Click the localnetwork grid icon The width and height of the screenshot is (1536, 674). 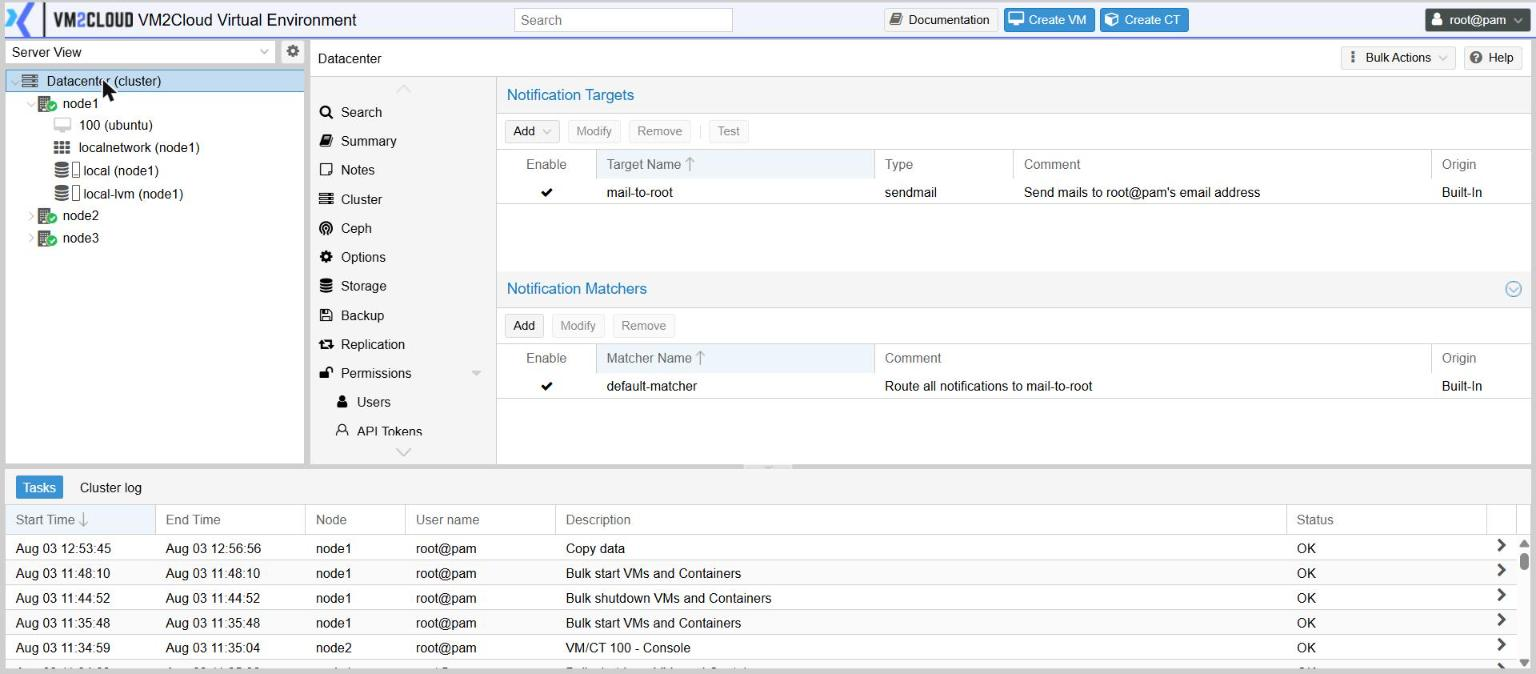click(x=62, y=148)
